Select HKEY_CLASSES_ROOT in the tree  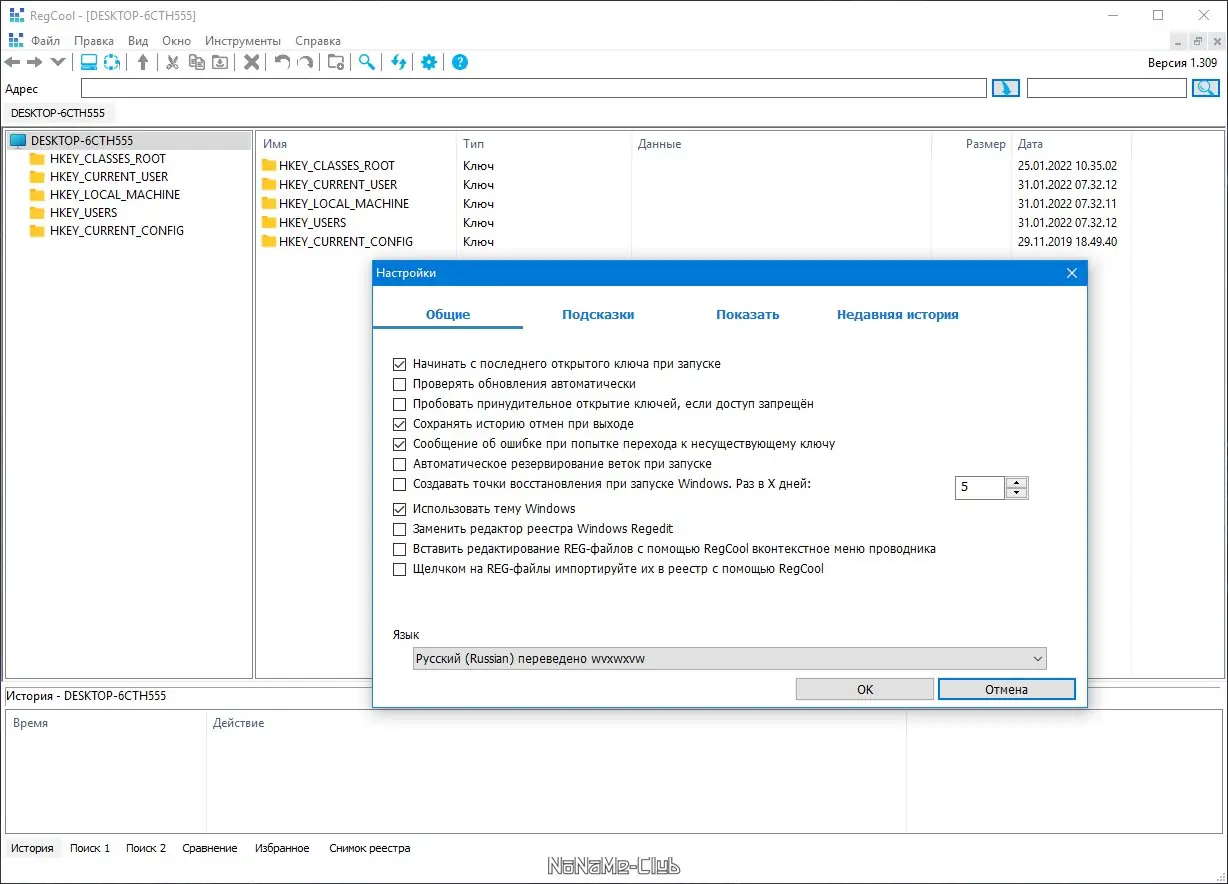(108, 159)
